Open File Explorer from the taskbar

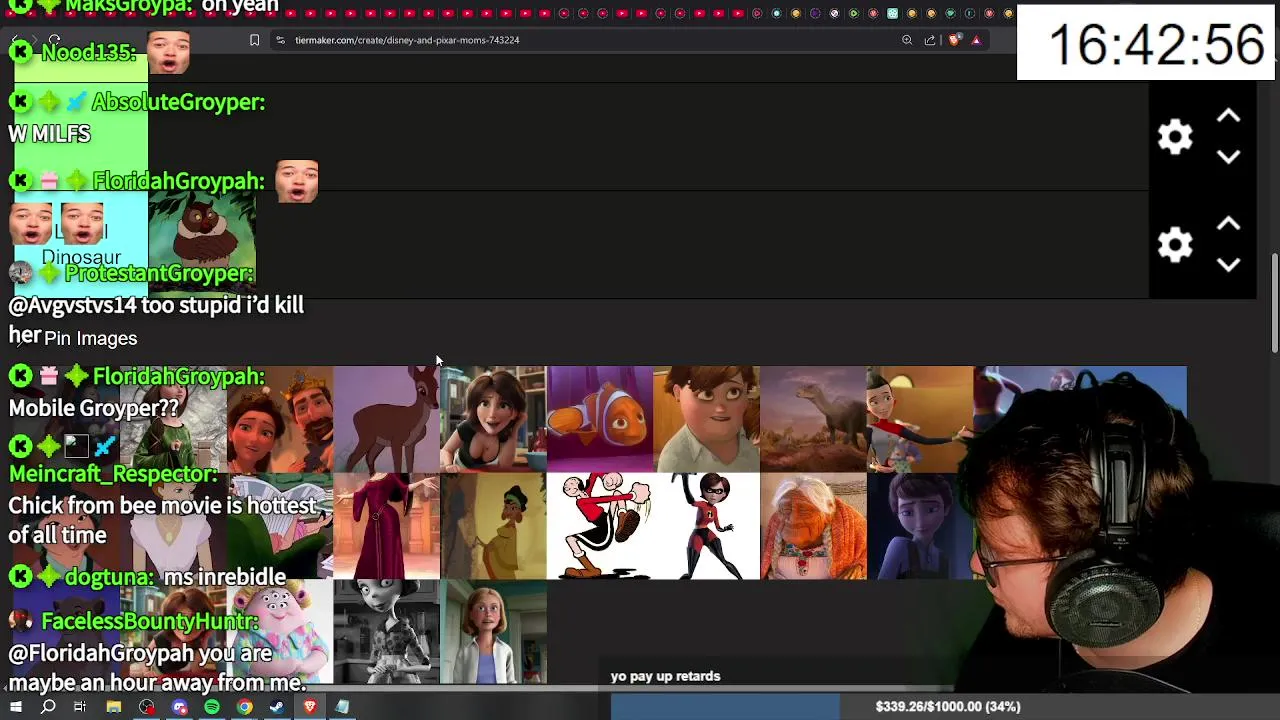[114, 707]
